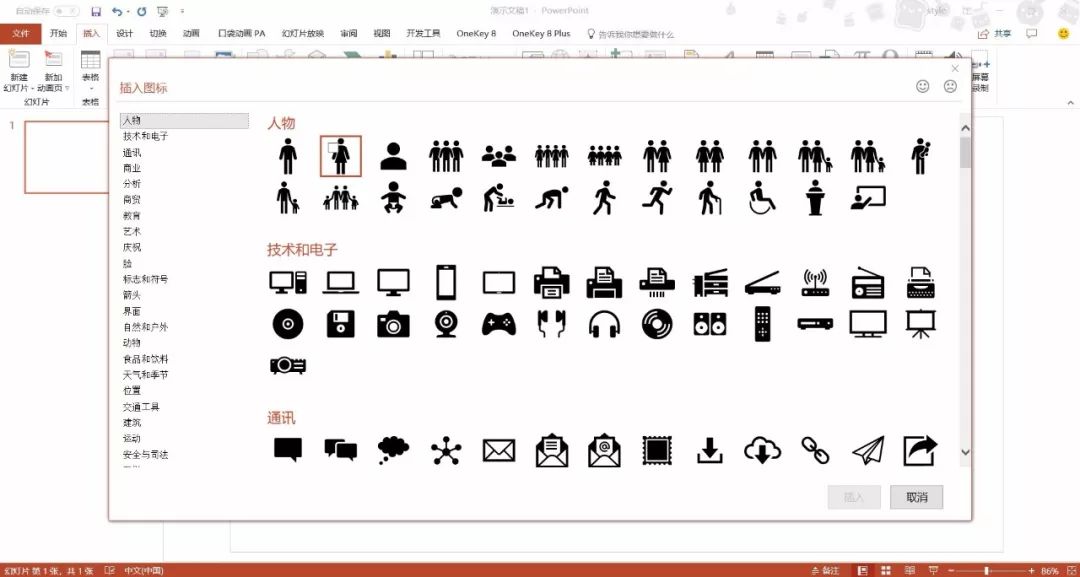The width and height of the screenshot is (1080, 577).
Task: Click icon gallery scrollbar down arrow
Action: point(965,452)
